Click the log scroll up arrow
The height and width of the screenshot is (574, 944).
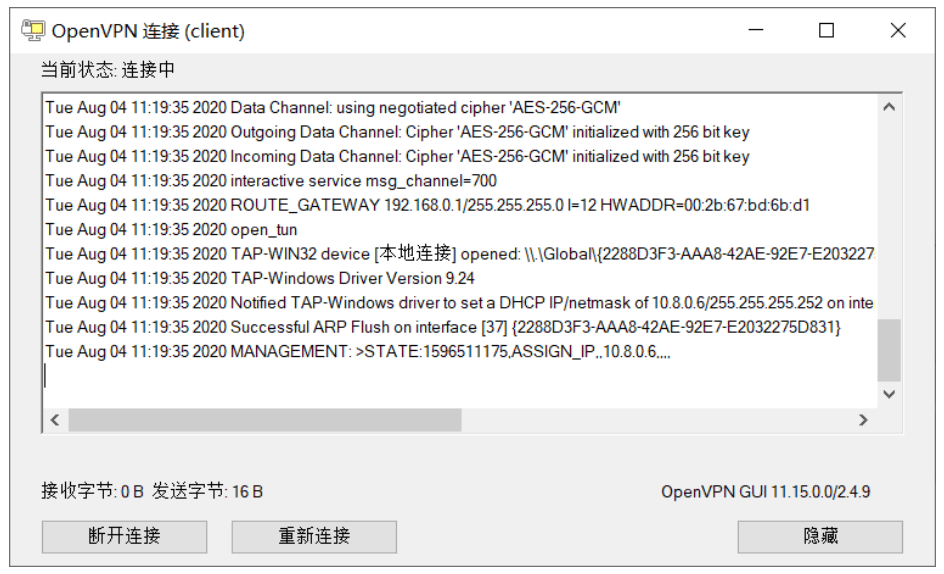point(889,107)
